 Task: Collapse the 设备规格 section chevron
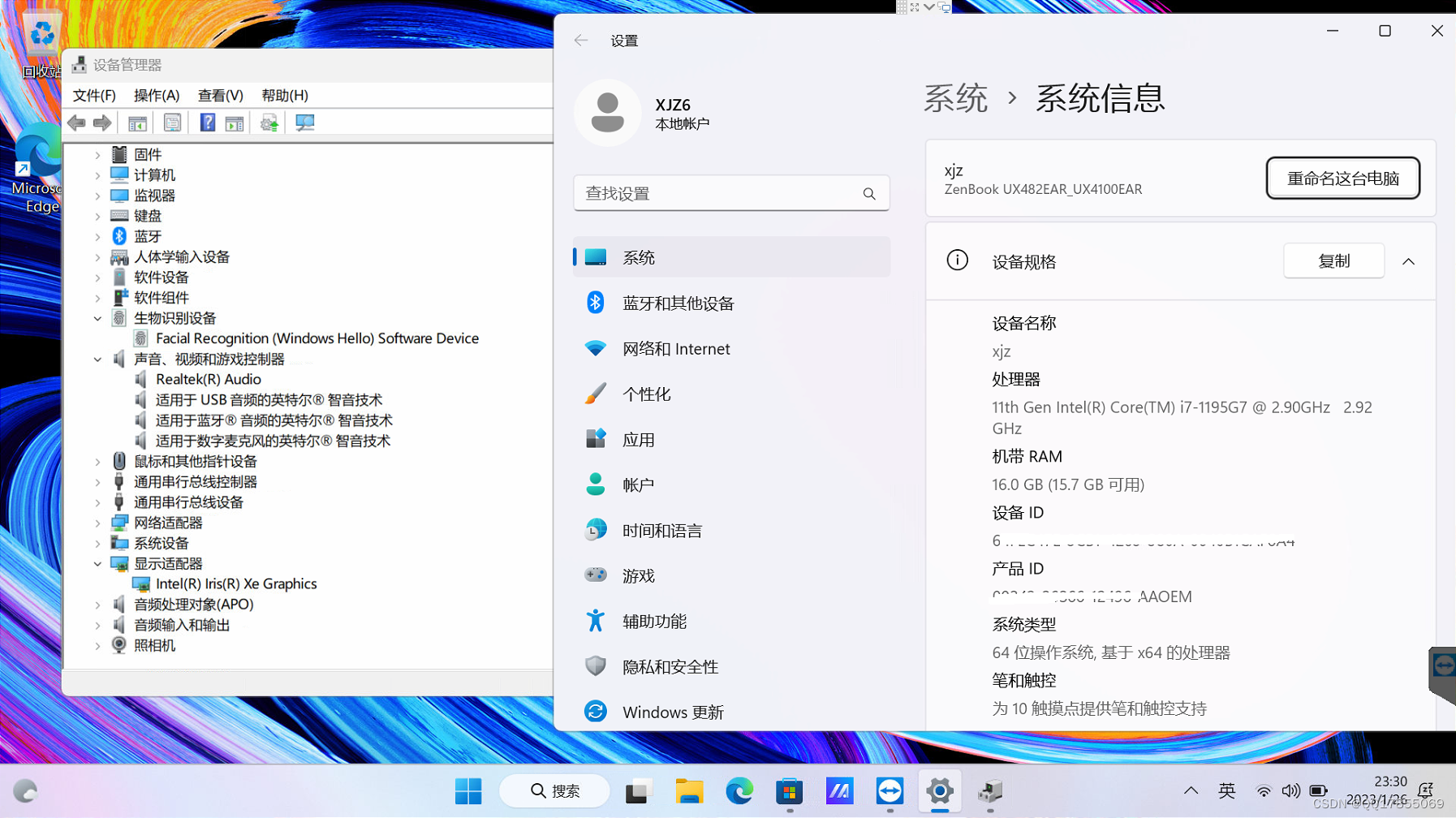click(1408, 261)
